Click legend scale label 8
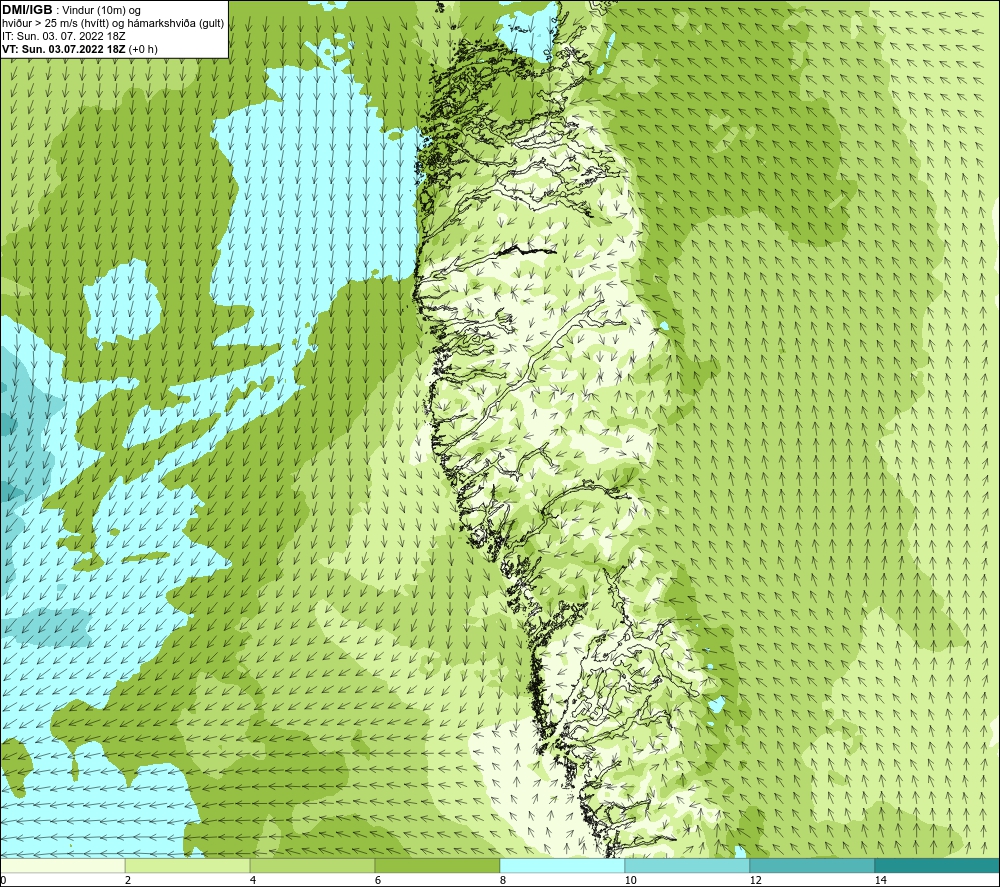The image size is (1000, 887). coord(503,881)
